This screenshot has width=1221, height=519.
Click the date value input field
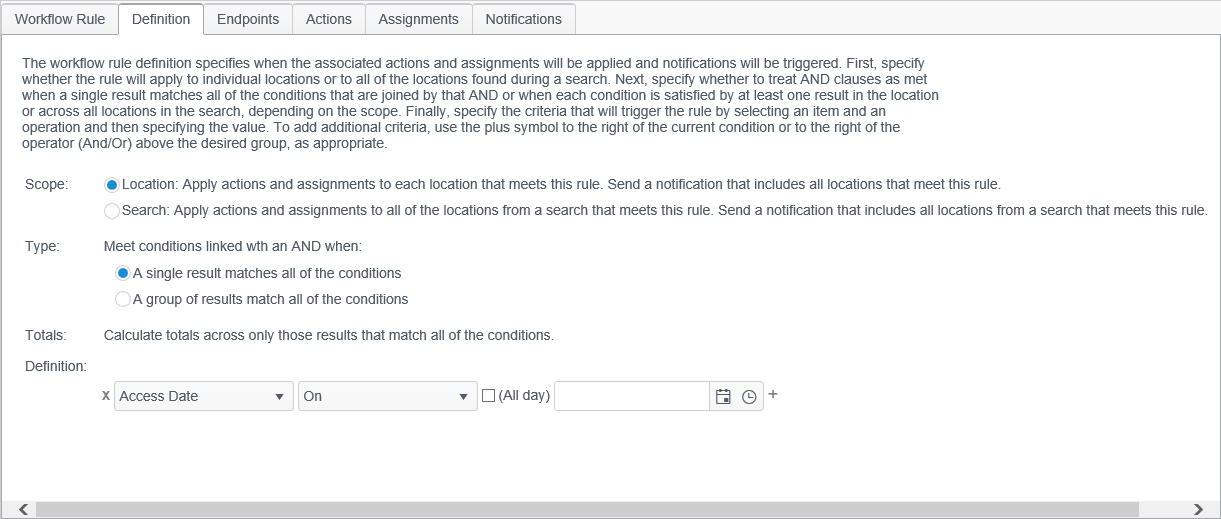click(632, 397)
